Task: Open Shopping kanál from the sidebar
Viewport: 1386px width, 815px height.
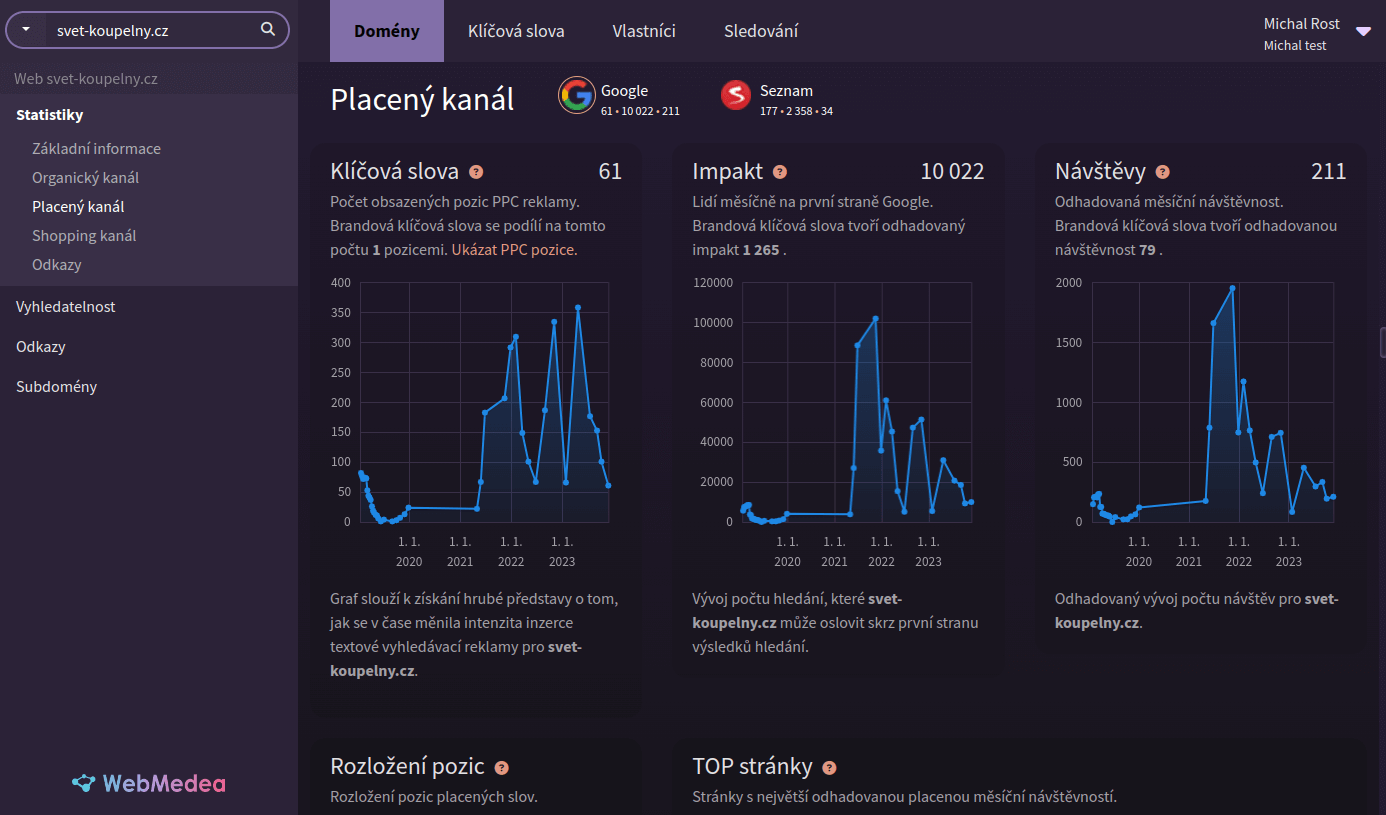Action: tap(84, 235)
